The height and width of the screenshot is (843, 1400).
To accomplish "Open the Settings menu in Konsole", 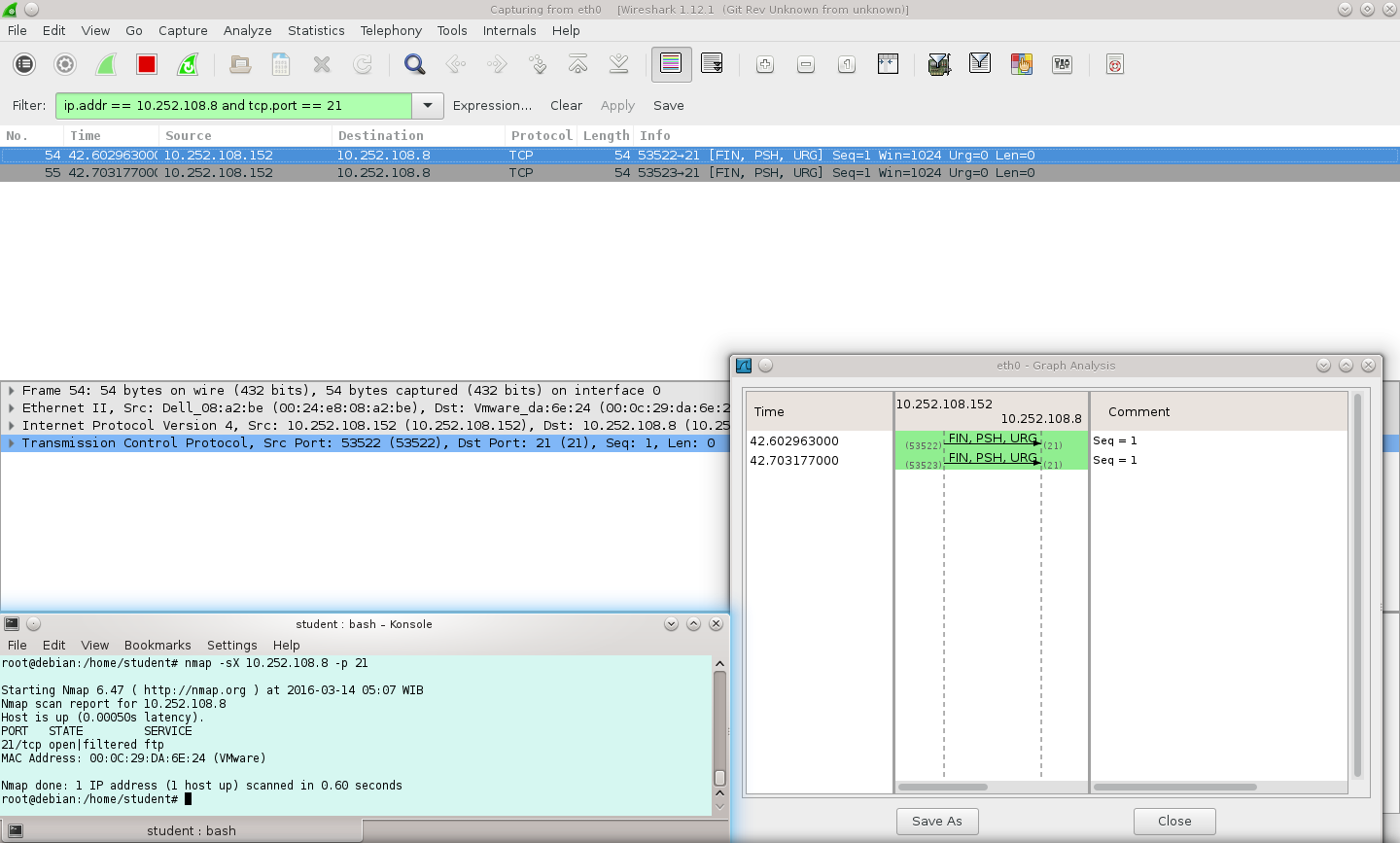I will [232, 645].
